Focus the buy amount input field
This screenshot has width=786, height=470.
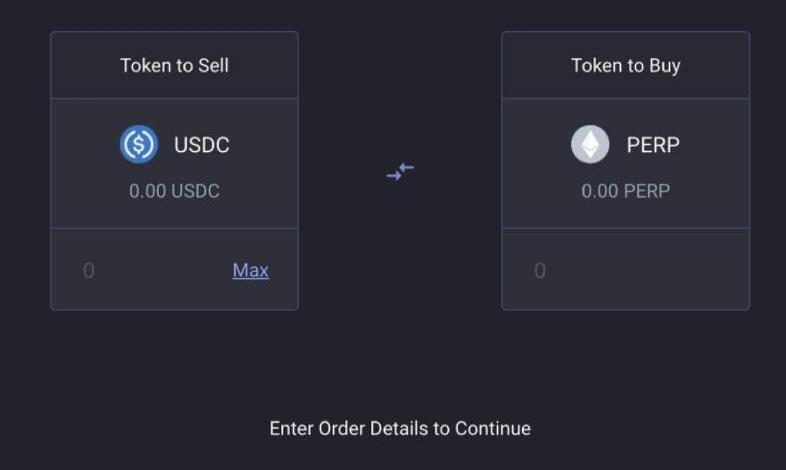[625, 270]
